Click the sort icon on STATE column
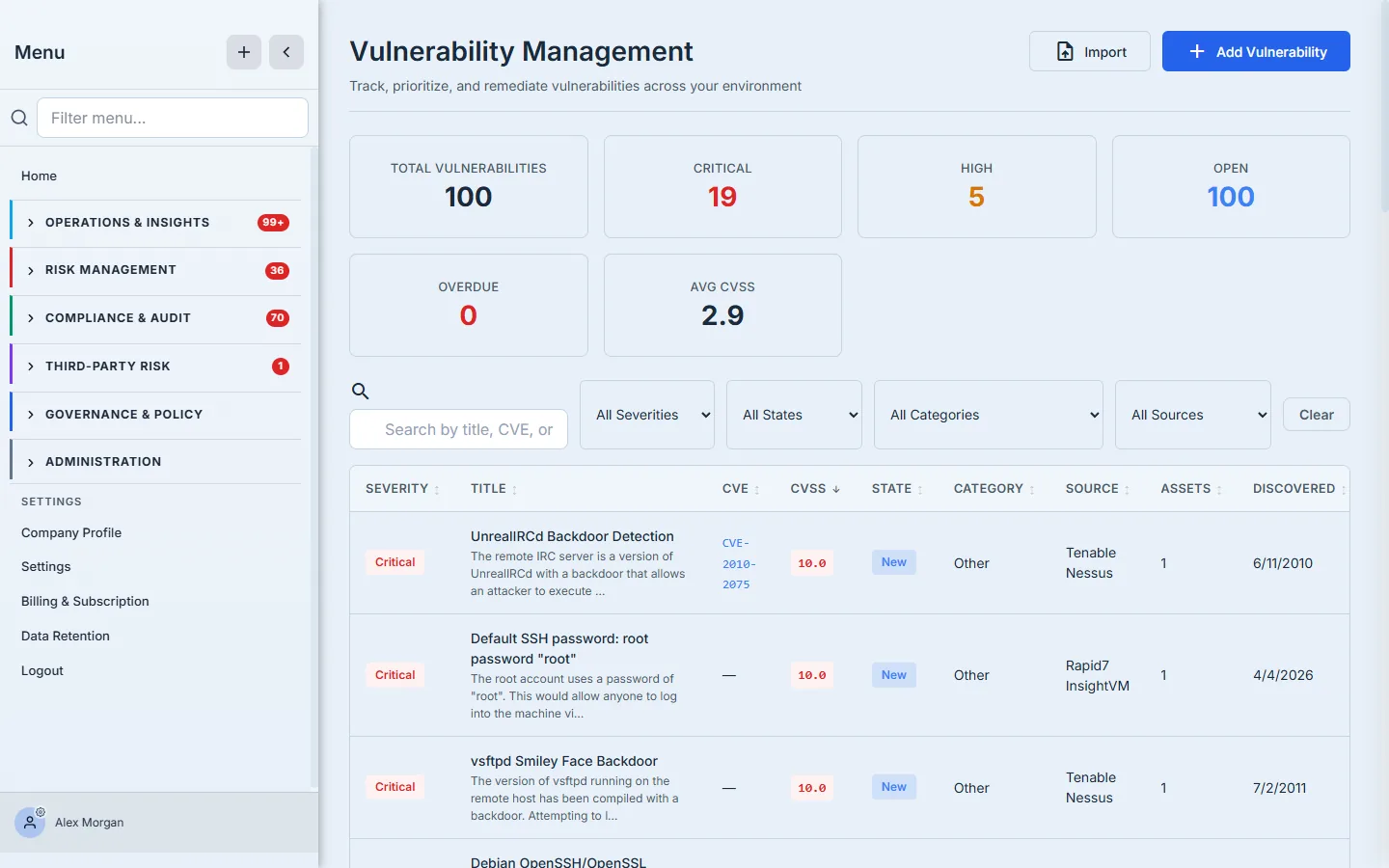Viewport: 1389px width, 868px height. click(920, 490)
